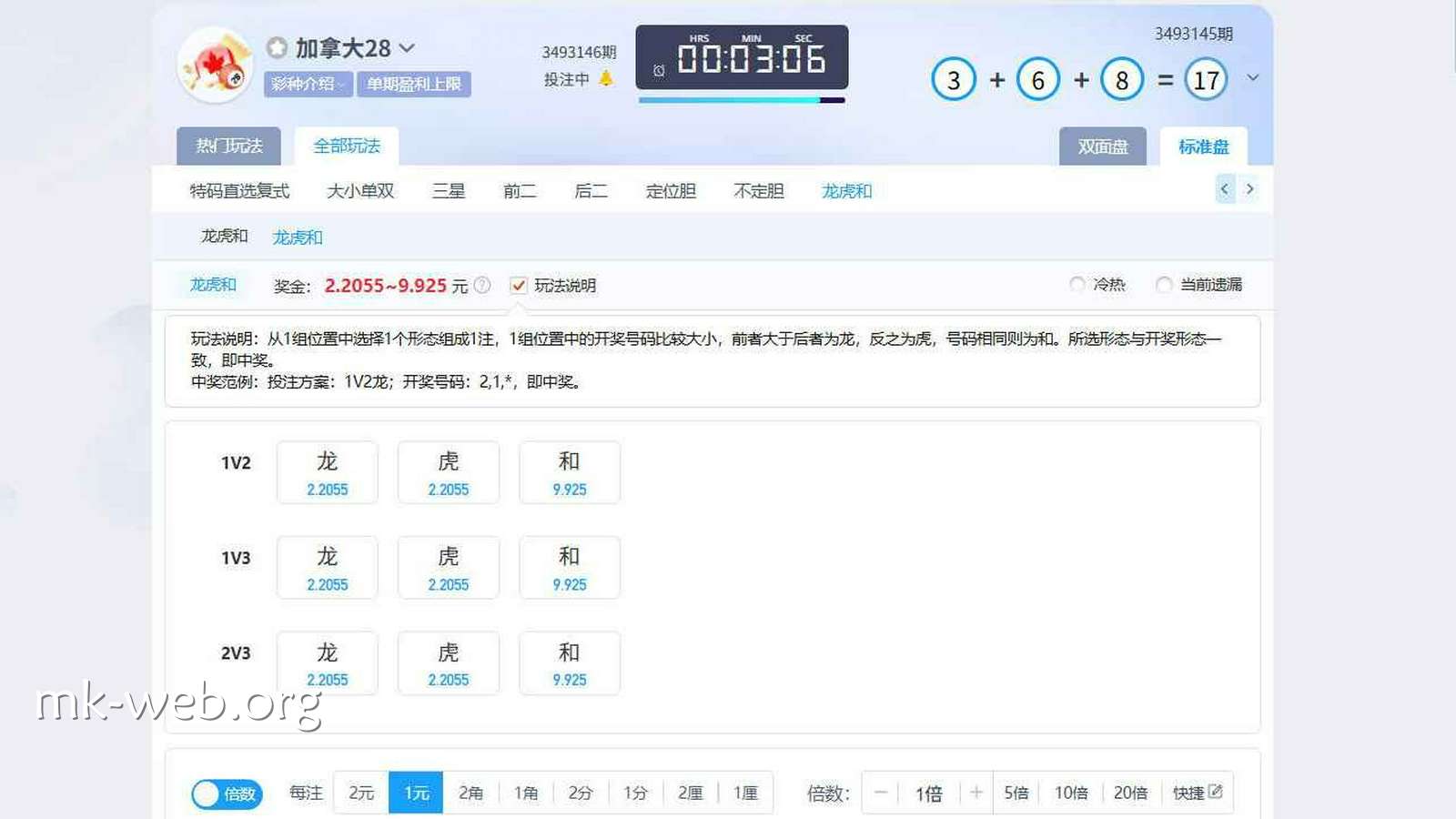
Task: Expand the draw result history chevron
Action: coord(1253,78)
